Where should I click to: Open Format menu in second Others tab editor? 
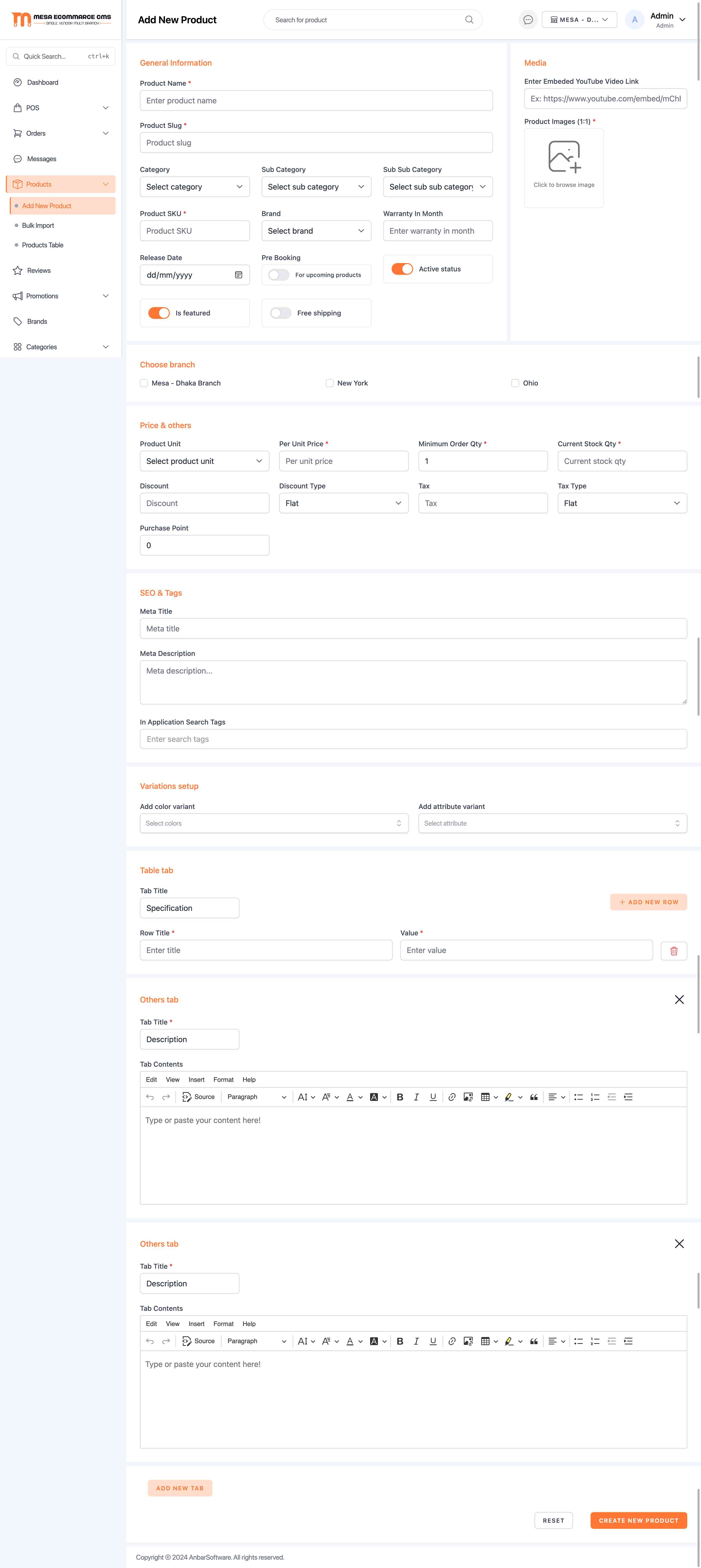tap(223, 1323)
